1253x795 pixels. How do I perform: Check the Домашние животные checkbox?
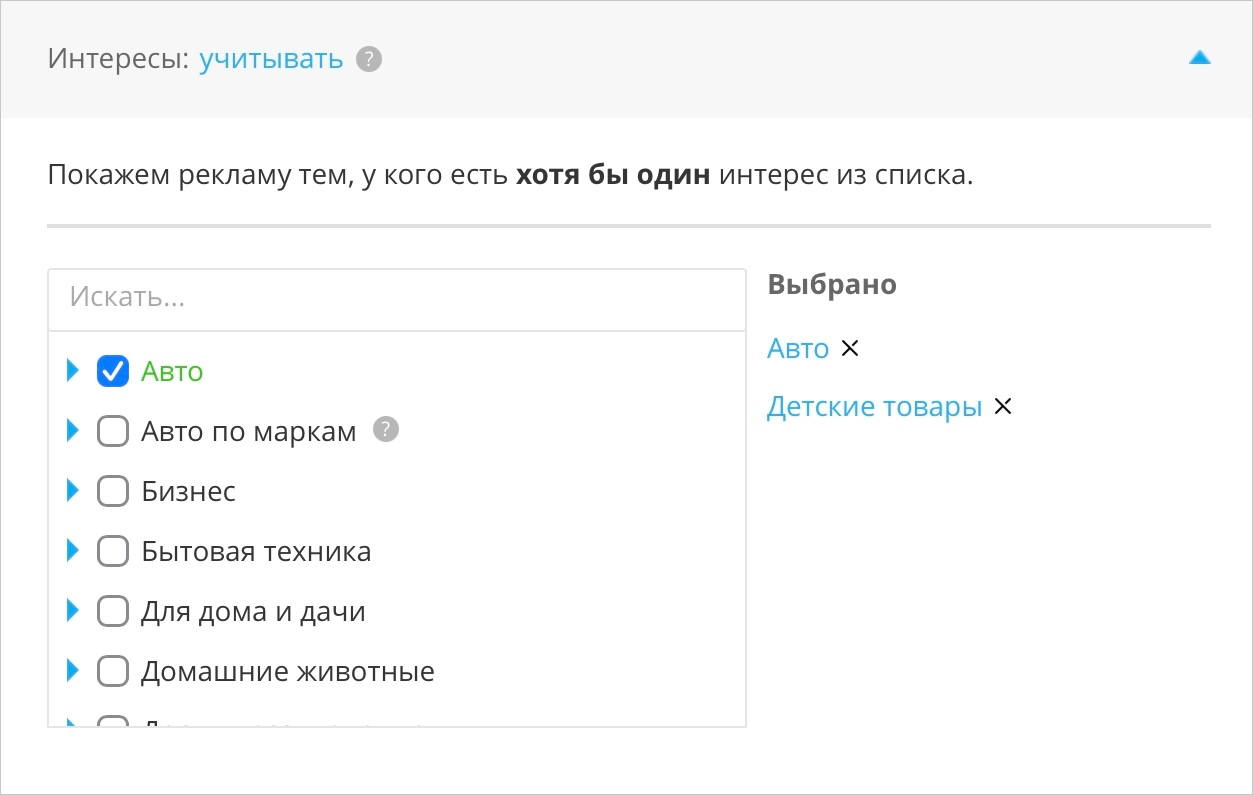point(113,671)
